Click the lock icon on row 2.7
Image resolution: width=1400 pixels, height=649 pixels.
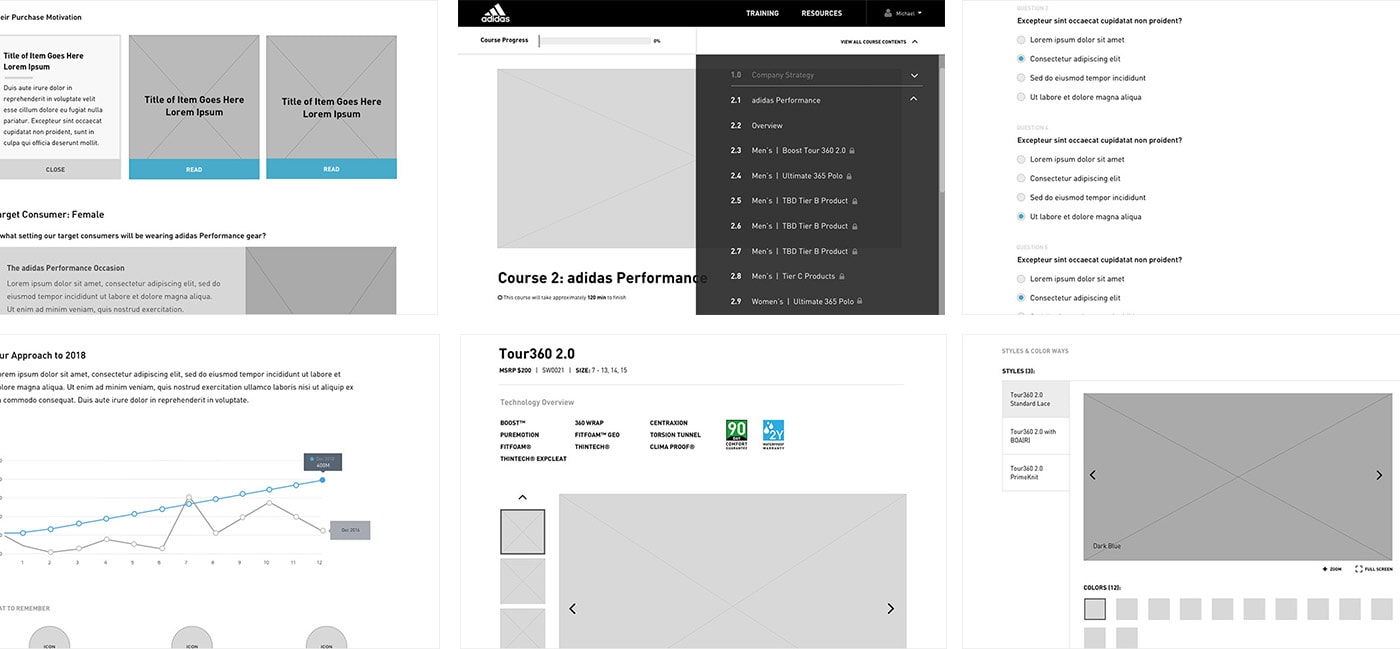854,251
